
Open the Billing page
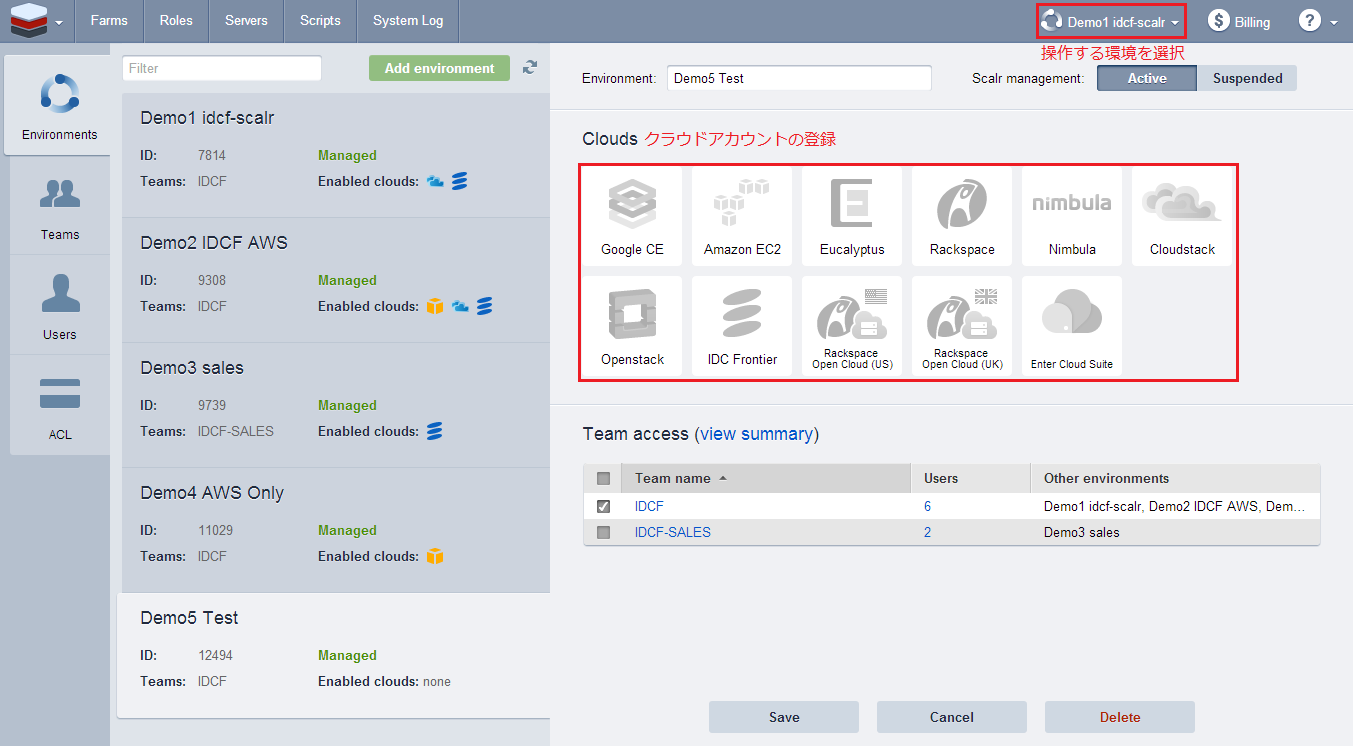click(1239, 21)
